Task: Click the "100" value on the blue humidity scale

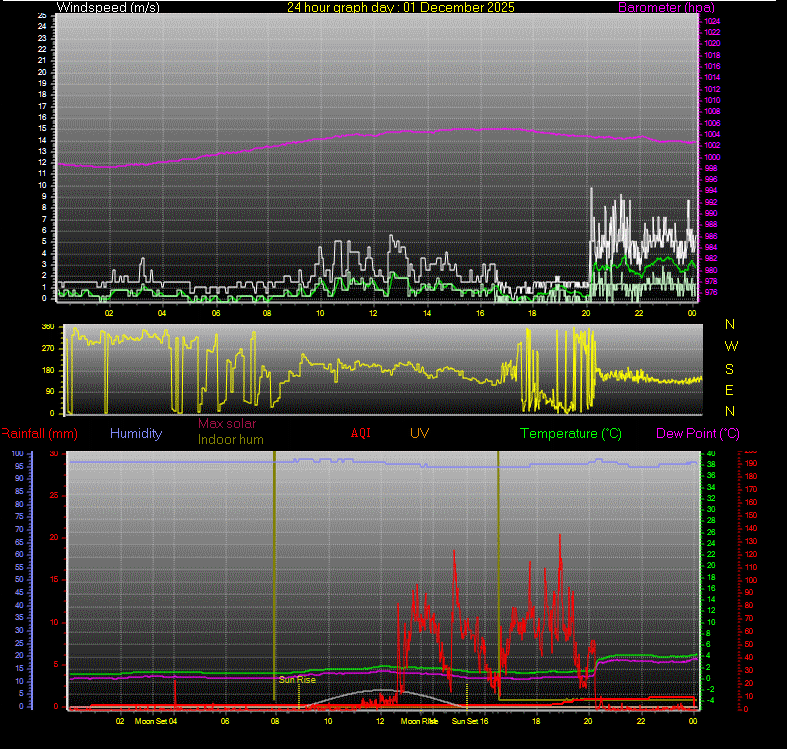Action: coord(18,453)
